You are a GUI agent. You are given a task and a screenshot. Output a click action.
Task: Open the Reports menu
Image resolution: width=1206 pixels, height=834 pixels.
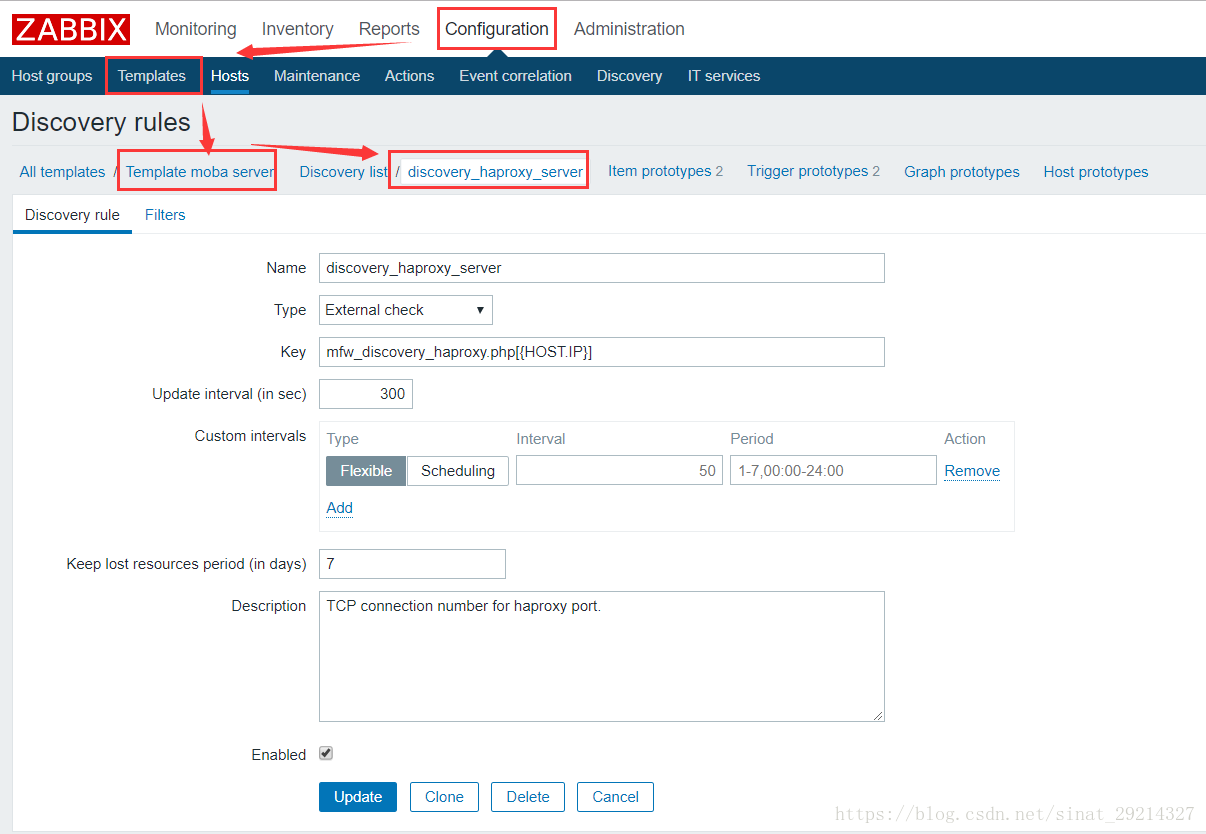coord(389,29)
